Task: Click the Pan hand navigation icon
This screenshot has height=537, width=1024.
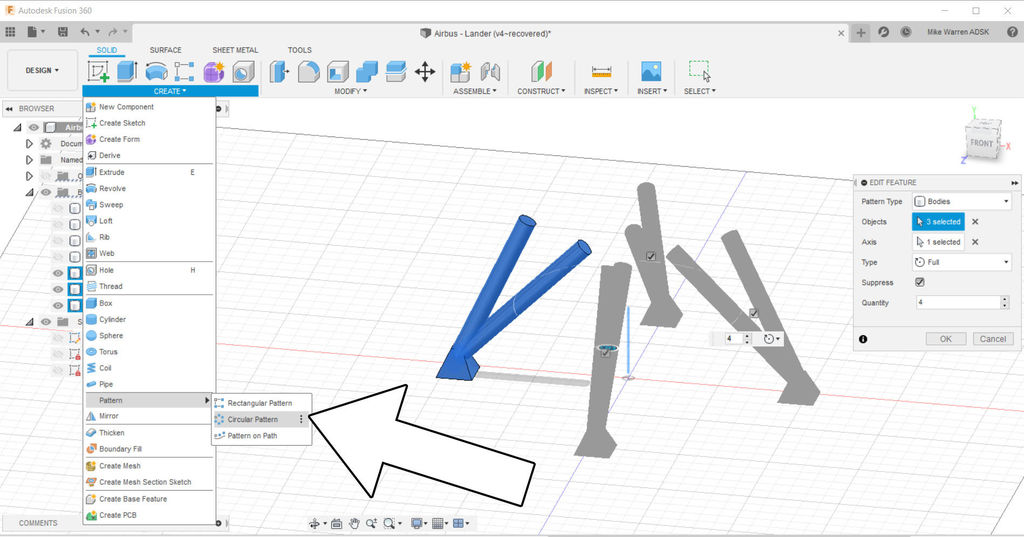Action: pos(354,523)
